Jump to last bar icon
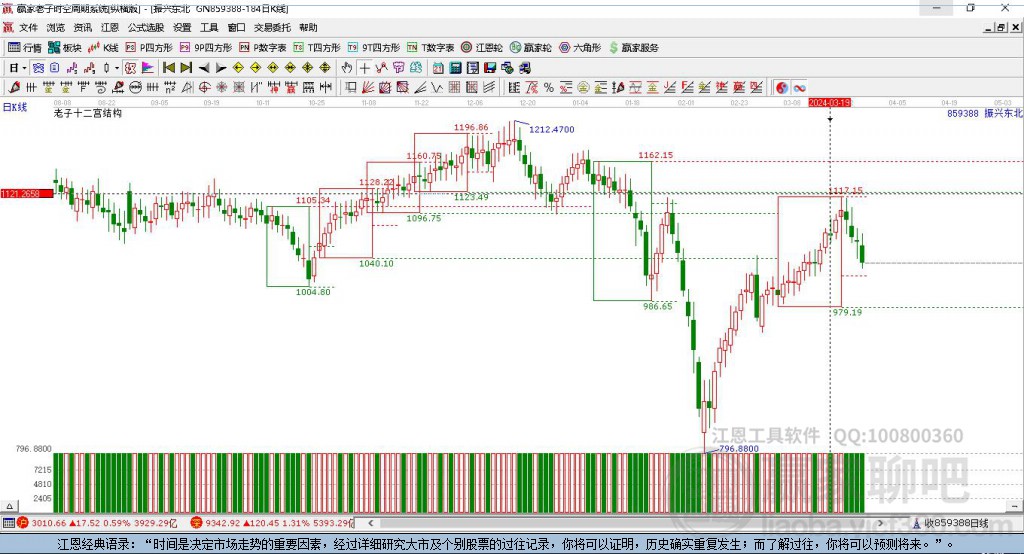 pyautogui.click(x=186, y=68)
